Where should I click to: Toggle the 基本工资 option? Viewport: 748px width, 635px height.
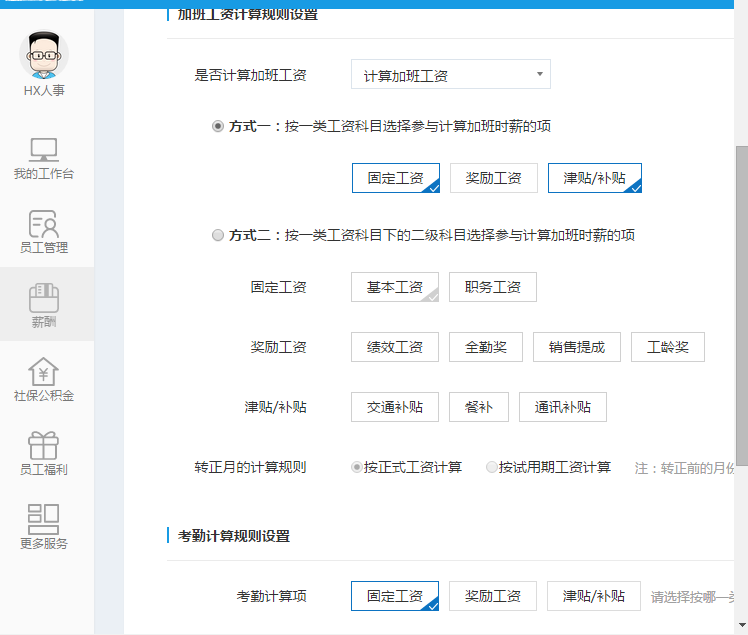395,287
